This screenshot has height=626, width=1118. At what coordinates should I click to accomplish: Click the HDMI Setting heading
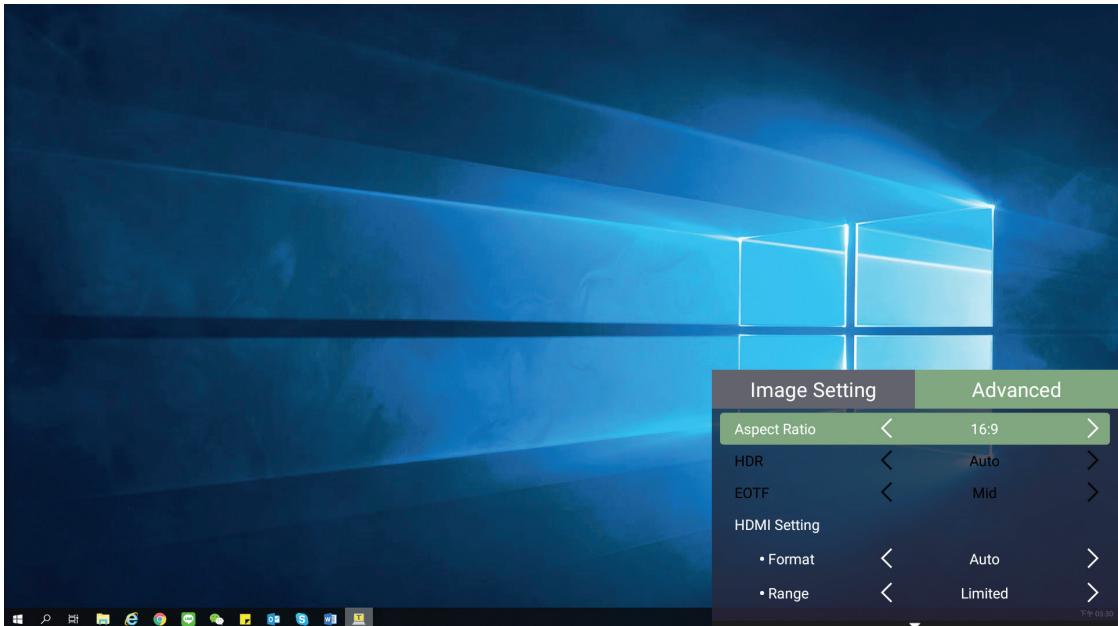776,525
